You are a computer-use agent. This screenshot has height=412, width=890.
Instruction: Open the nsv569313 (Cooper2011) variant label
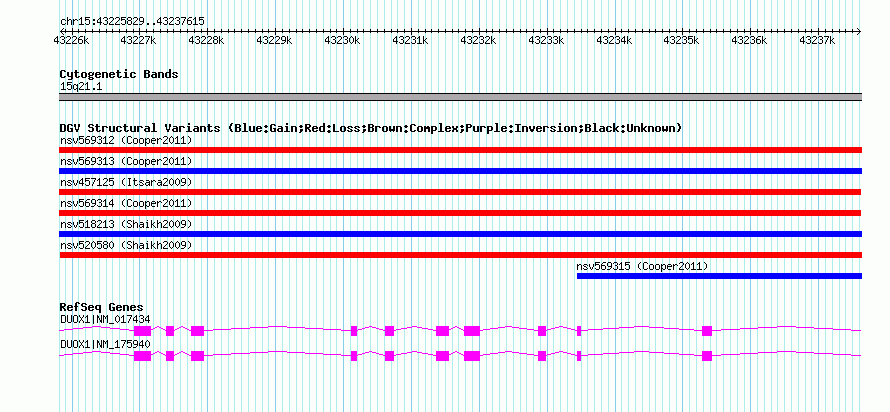coord(126,161)
